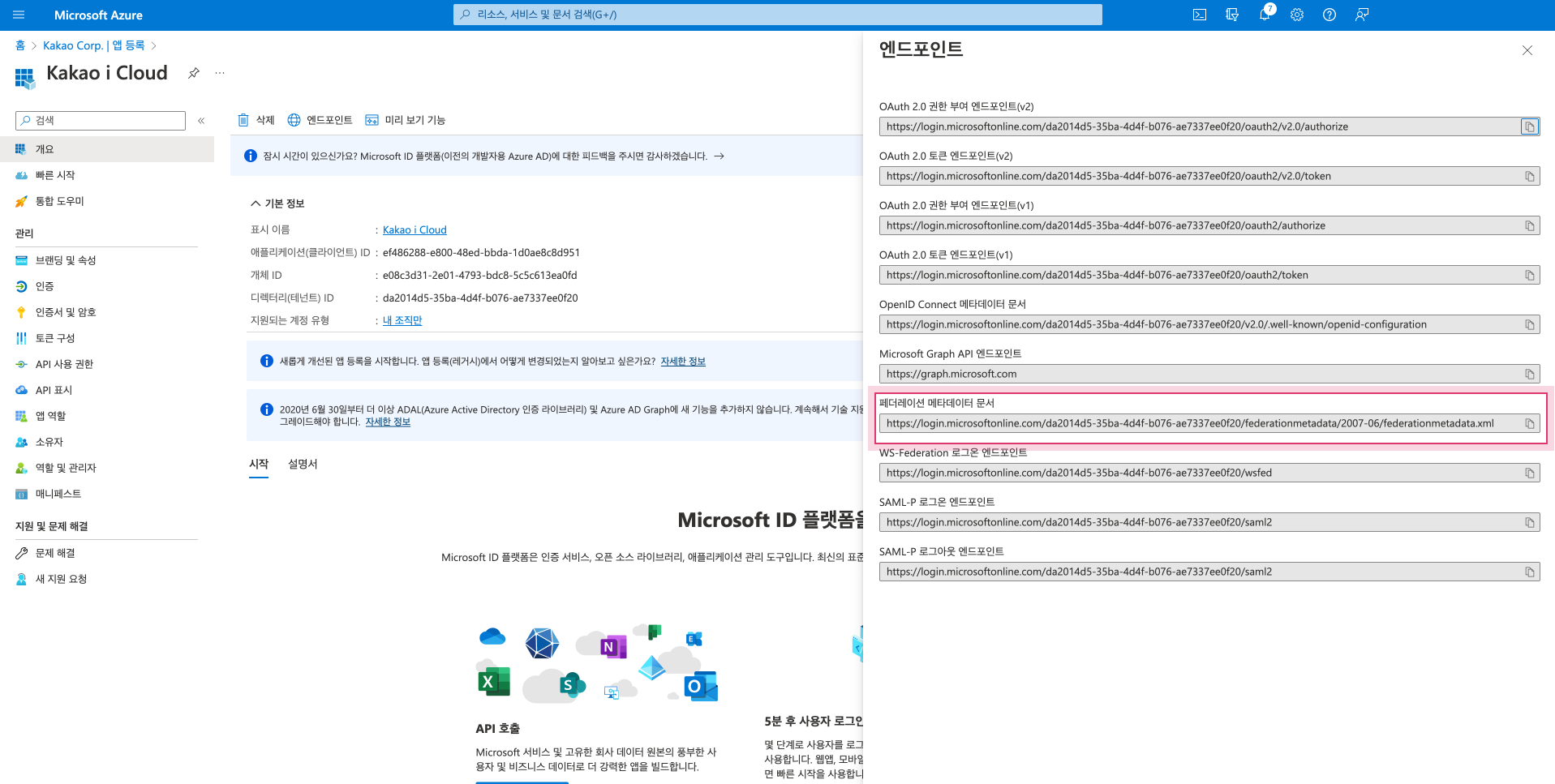Viewport: 1555px width, 784px height.
Task: Copy Microsoft Graph API endpoint URL
Action: click(x=1530, y=374)
